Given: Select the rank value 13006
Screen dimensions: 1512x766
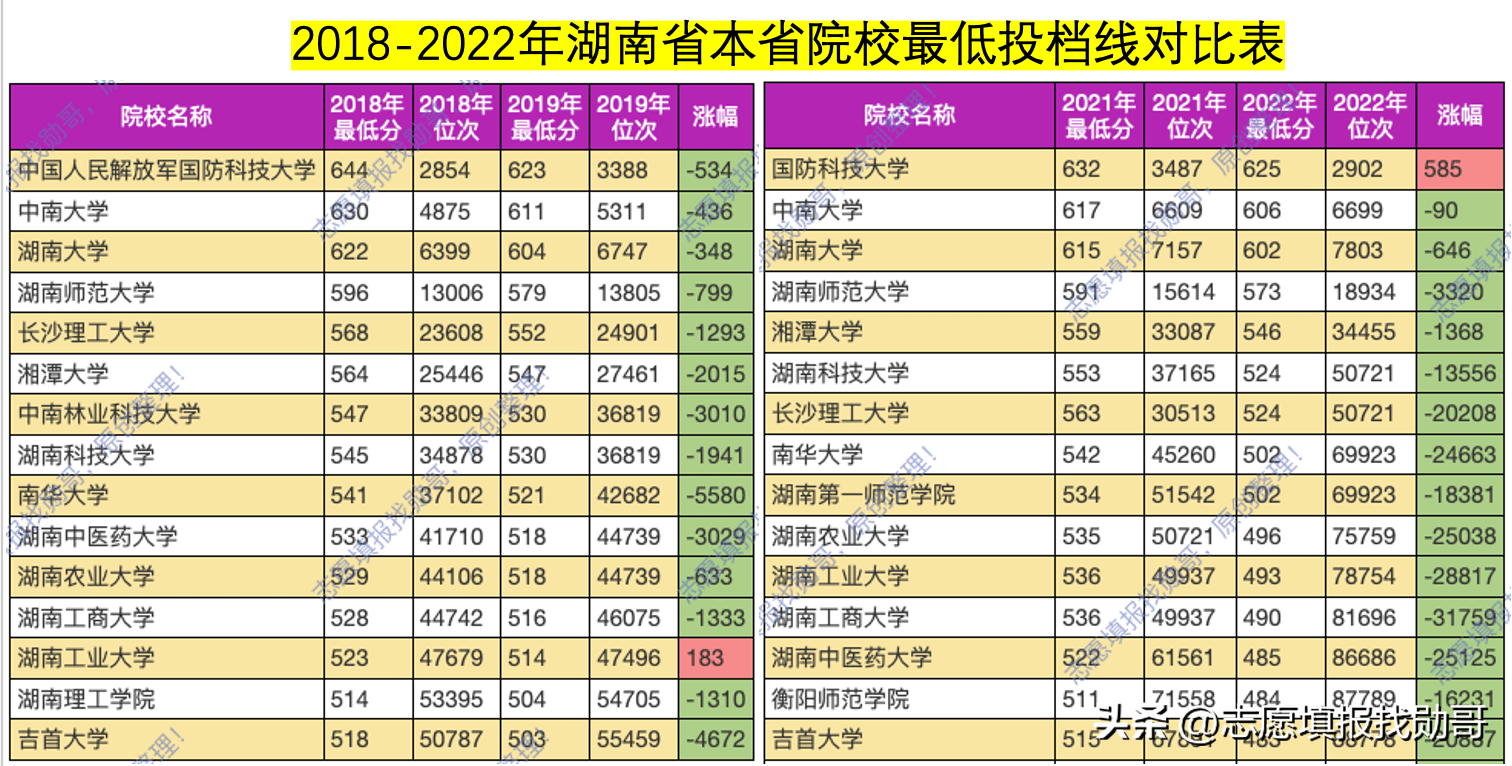Looking at the screenshot, I should (451, 293).
